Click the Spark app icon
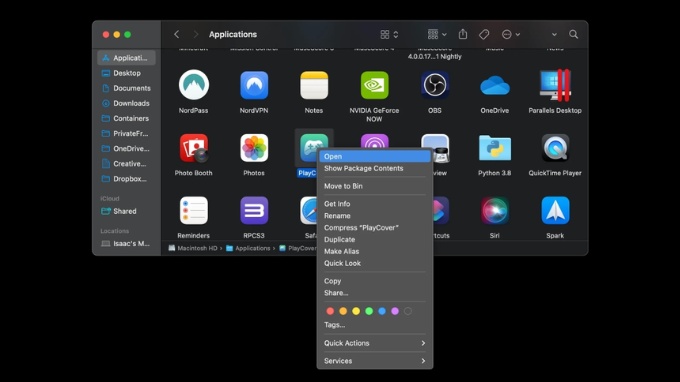This screenshot has height=382, width=680. pos(555,211)
